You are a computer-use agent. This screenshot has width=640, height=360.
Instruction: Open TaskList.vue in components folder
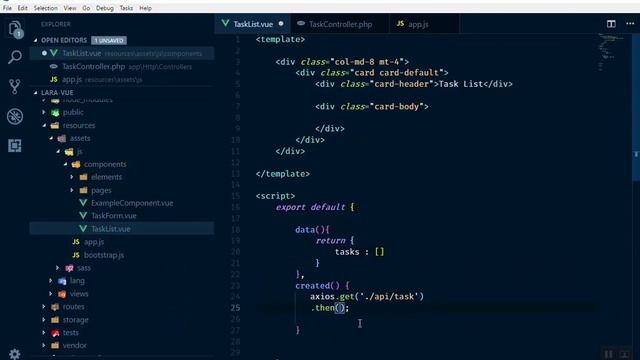point(111,229)
